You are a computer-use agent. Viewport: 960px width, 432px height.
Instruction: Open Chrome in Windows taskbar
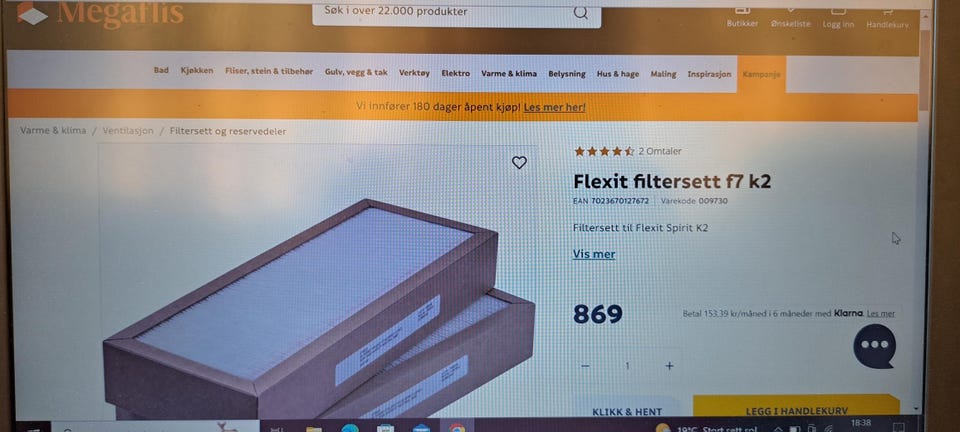[x=457, y=427]
